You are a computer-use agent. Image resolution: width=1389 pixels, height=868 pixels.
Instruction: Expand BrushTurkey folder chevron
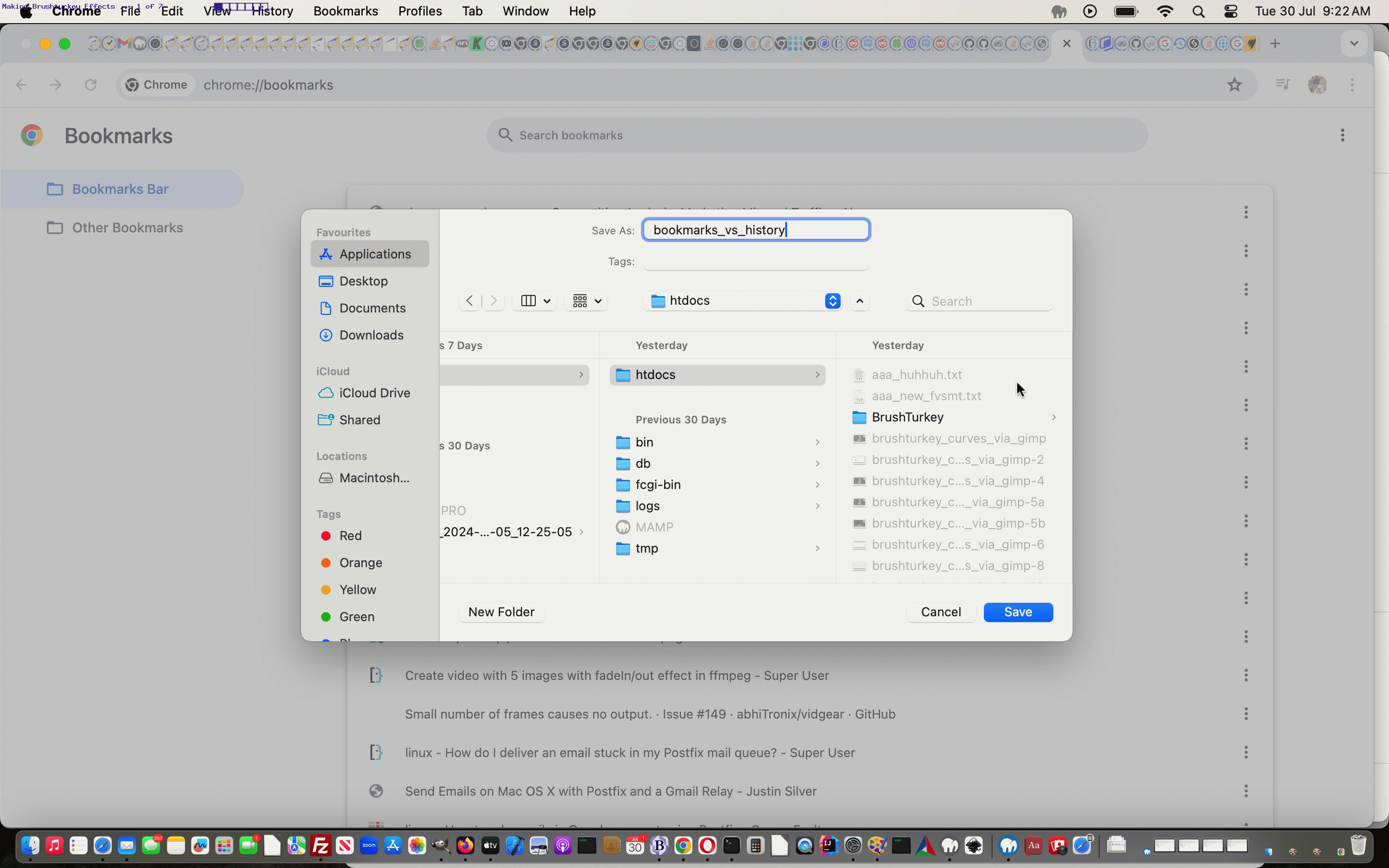coord(1053,417)
